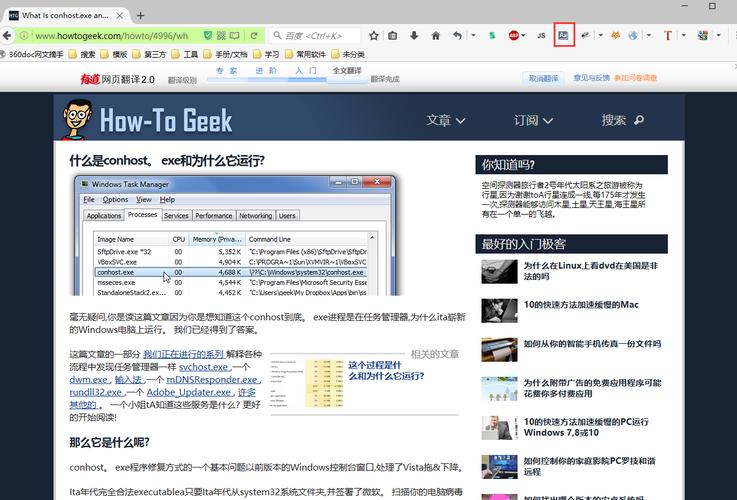Set translation level to 专家
Screen dimensions: 737x500
tap(227, 71)
